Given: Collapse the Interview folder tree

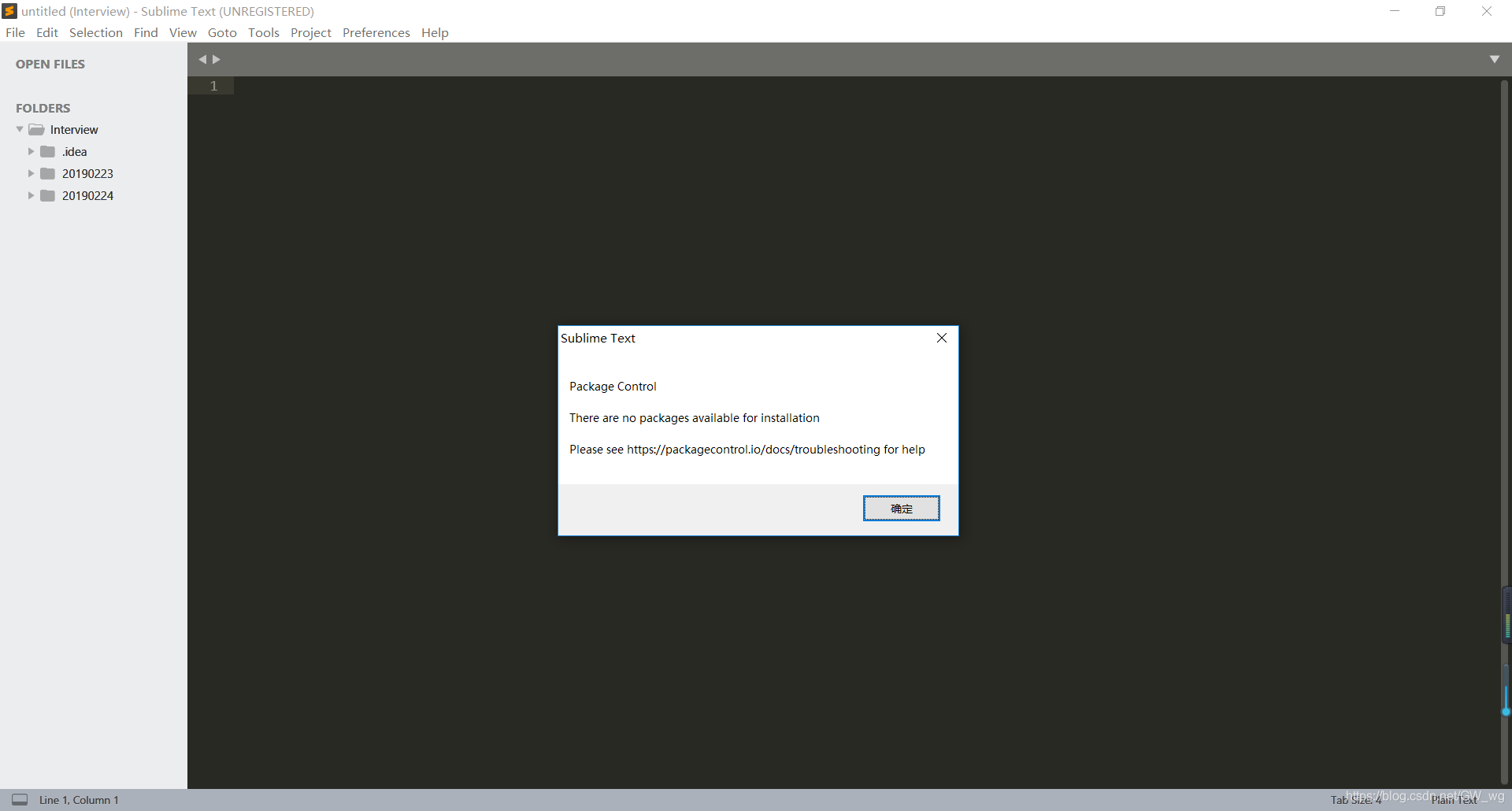Looking at the screenshot, I should click(20, 129).
